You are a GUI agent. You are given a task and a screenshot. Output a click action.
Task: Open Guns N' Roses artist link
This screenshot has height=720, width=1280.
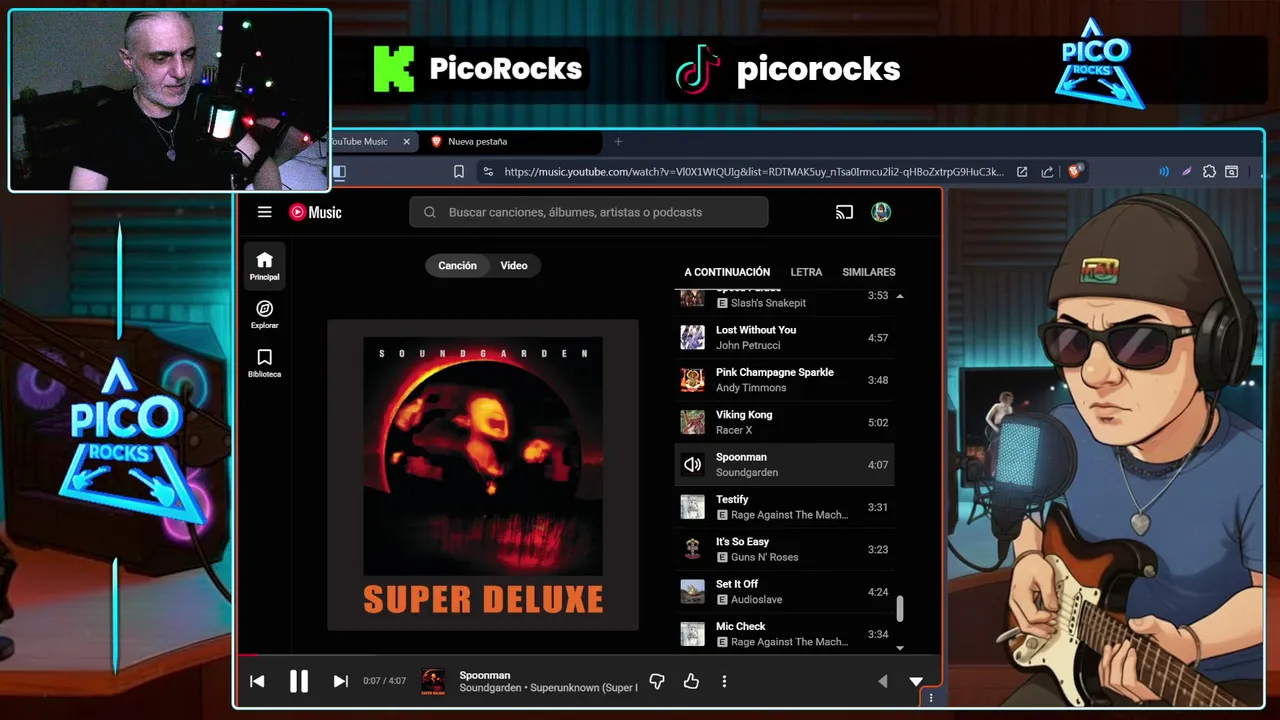[764, 557]
